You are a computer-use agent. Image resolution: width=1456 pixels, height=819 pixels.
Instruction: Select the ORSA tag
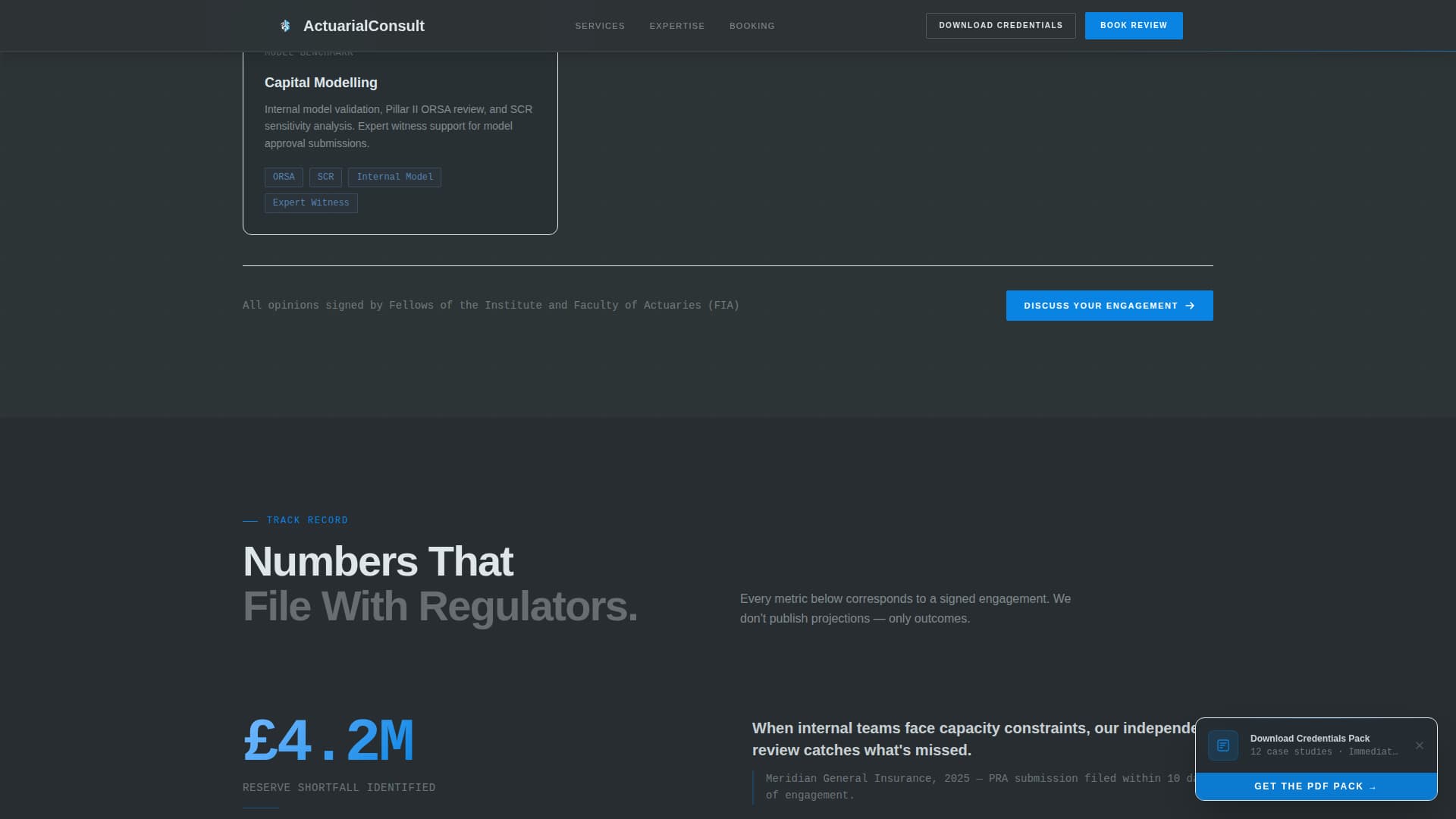pos(284,177)
